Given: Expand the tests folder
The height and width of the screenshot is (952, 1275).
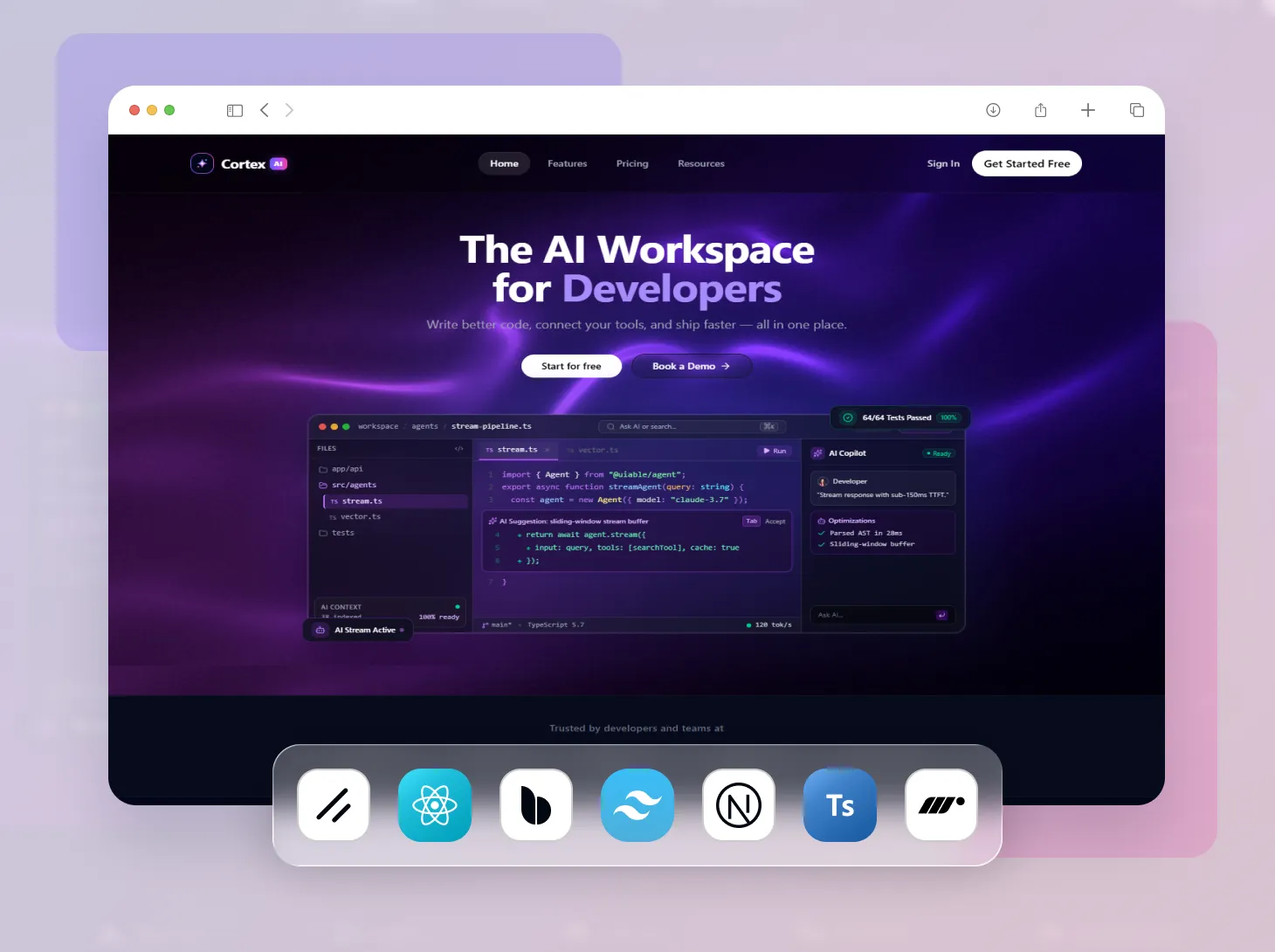Looking at the screenshot, I should coord(337,533).
